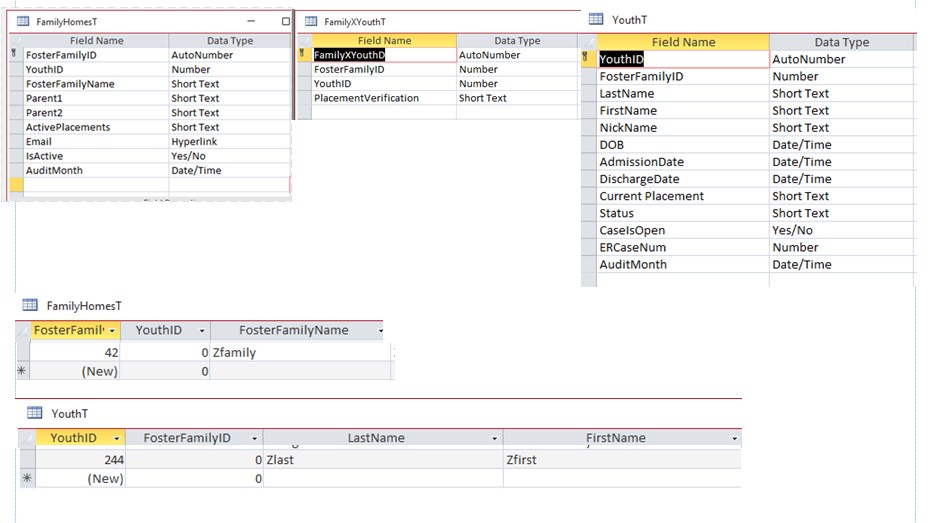This screenshot has width=945, height=523.
Task: Open the FosterFamilyName column filter dropdown
Action: pos(379,331)
